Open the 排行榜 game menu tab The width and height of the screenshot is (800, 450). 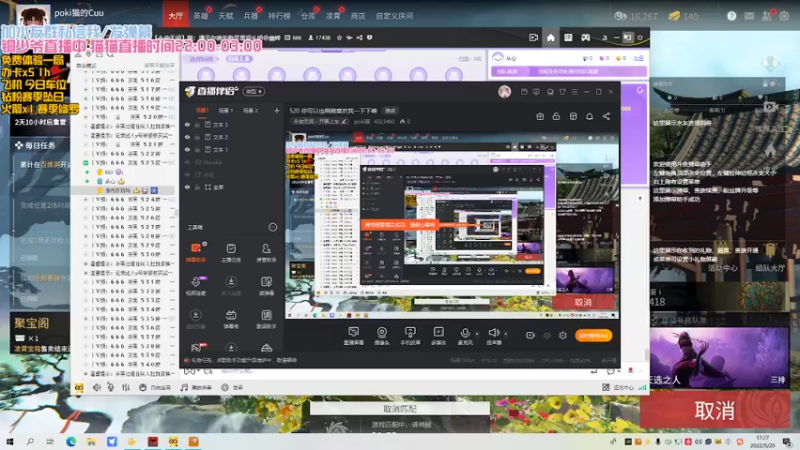click(x=279, y=16)
